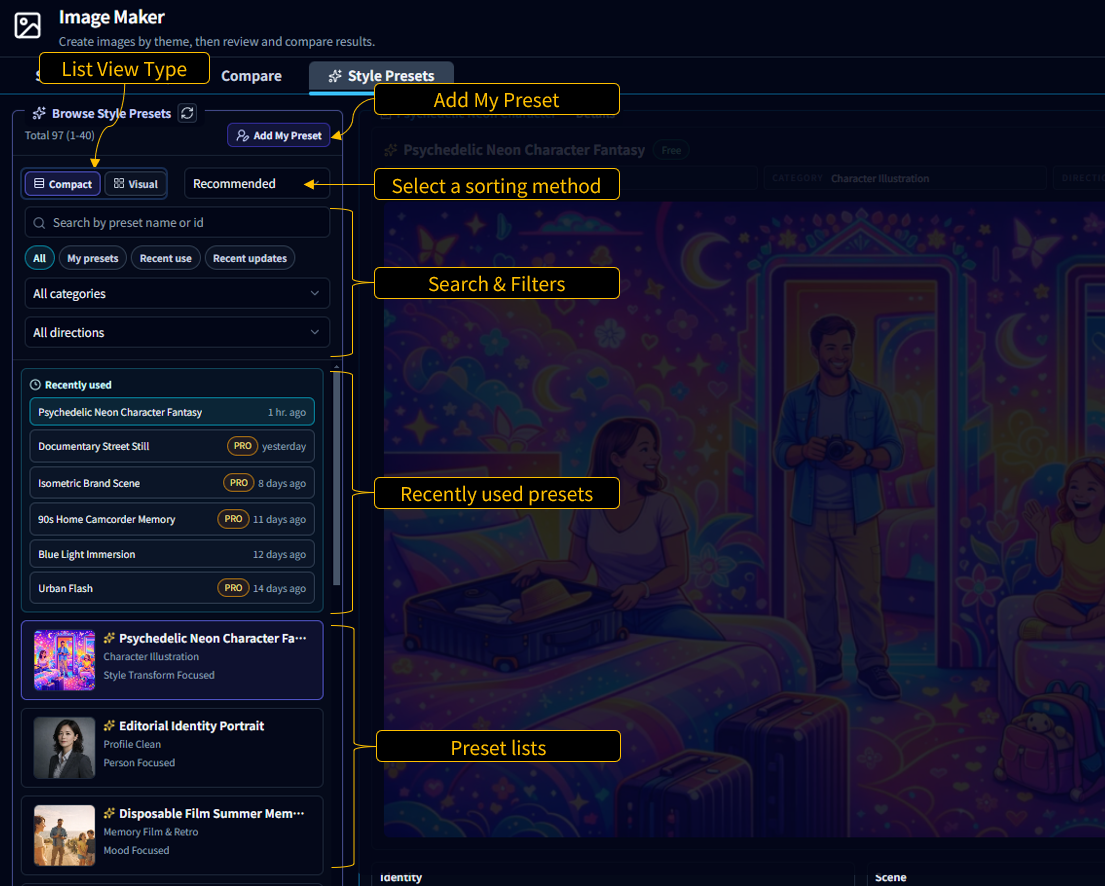The image size is (1105, 886).
Task: Click the Add My Preset button
Action: [278, 134]
